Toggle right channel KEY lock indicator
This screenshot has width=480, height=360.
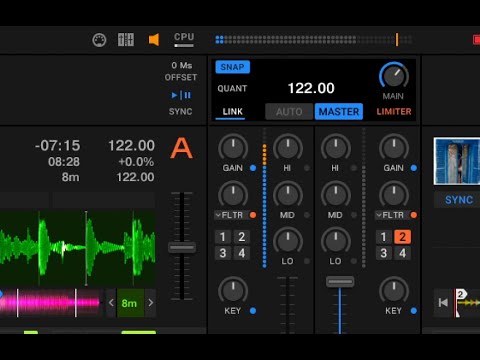click(414, 311)
